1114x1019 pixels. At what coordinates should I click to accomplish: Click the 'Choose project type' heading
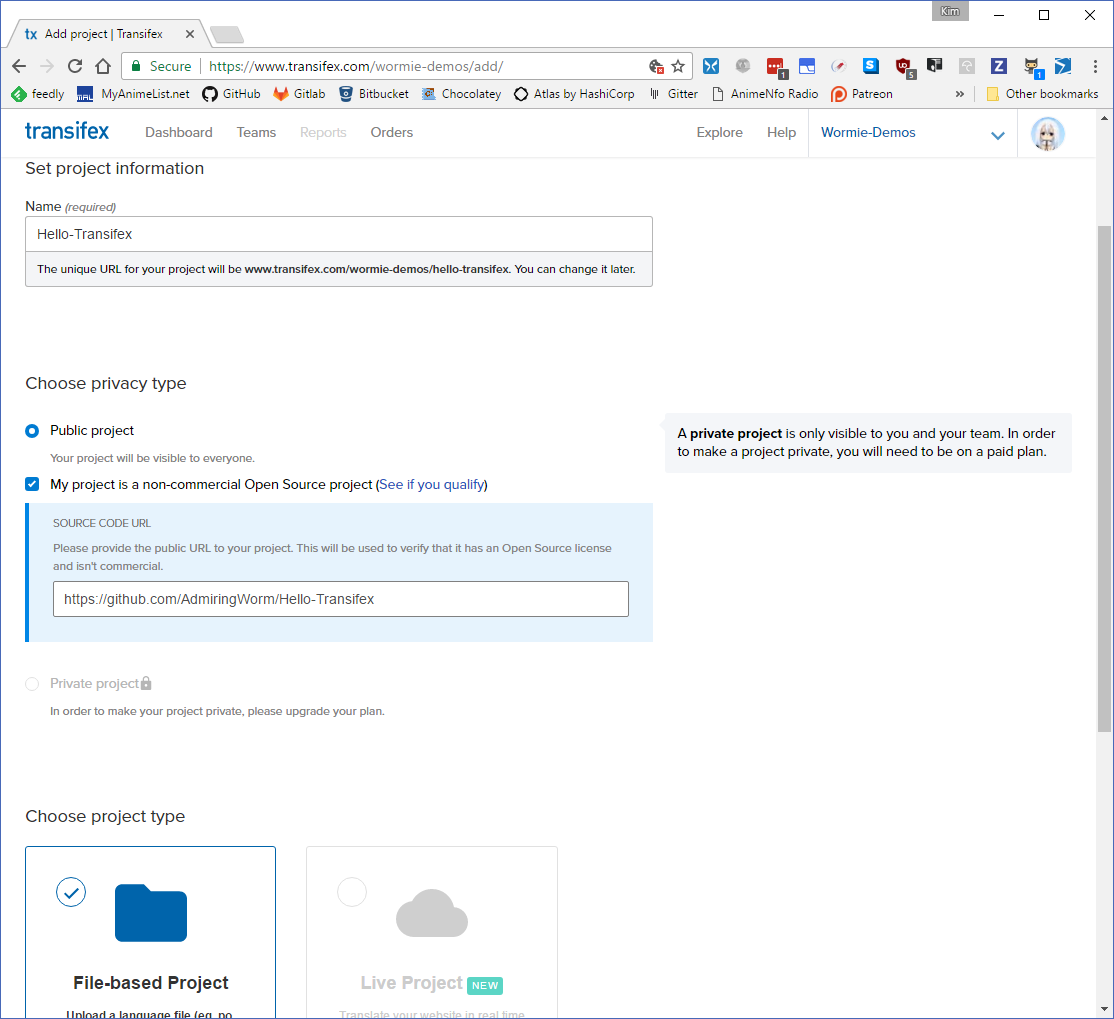tap(105, 816)
